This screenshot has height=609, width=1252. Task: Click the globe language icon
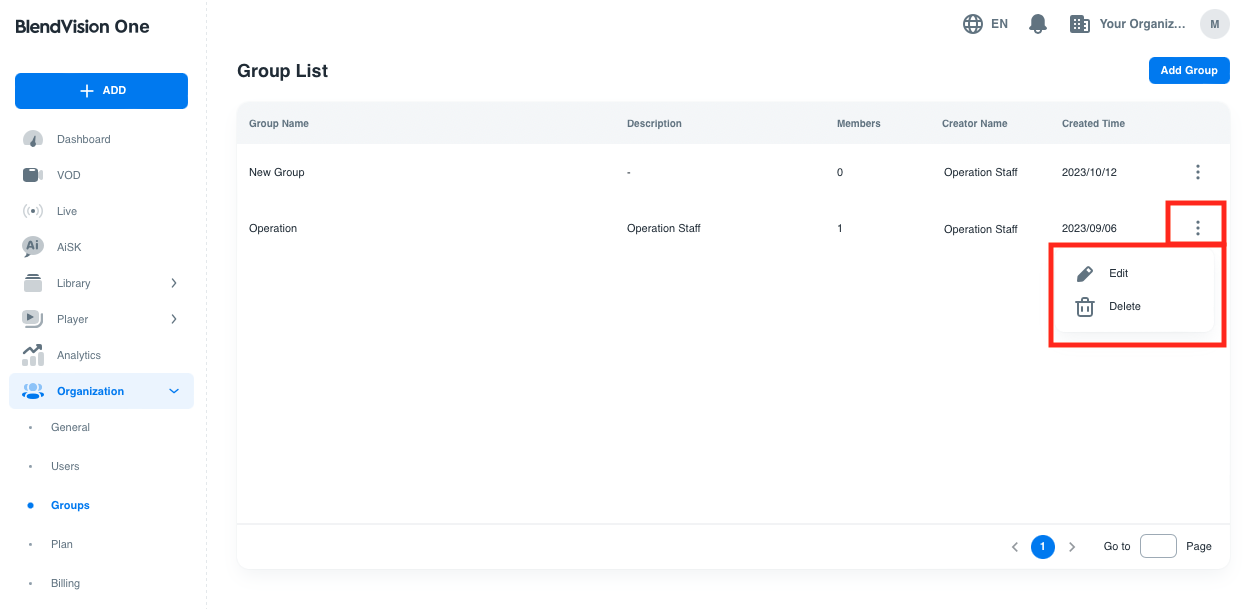click(x=973, y=24)
